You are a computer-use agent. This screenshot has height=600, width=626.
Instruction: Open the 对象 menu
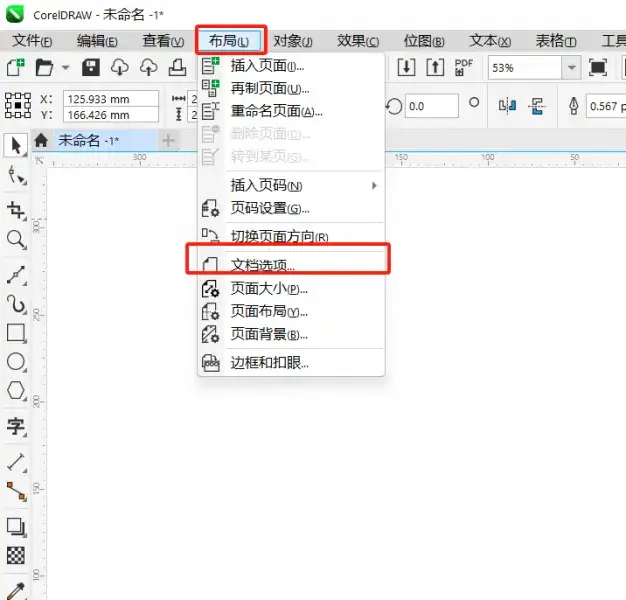[293, 41]
